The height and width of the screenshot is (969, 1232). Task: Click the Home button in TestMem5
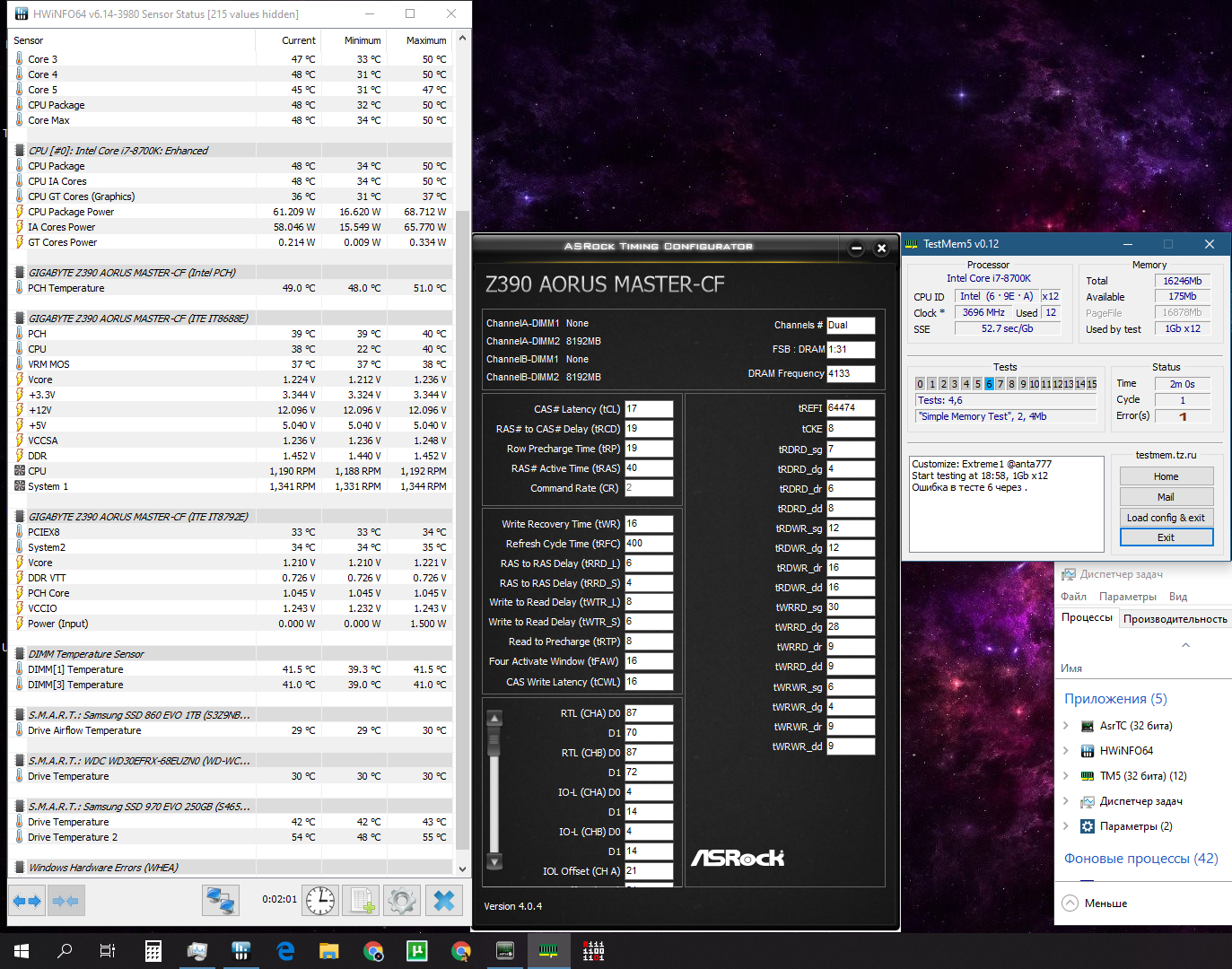[x=1166, y=476]
